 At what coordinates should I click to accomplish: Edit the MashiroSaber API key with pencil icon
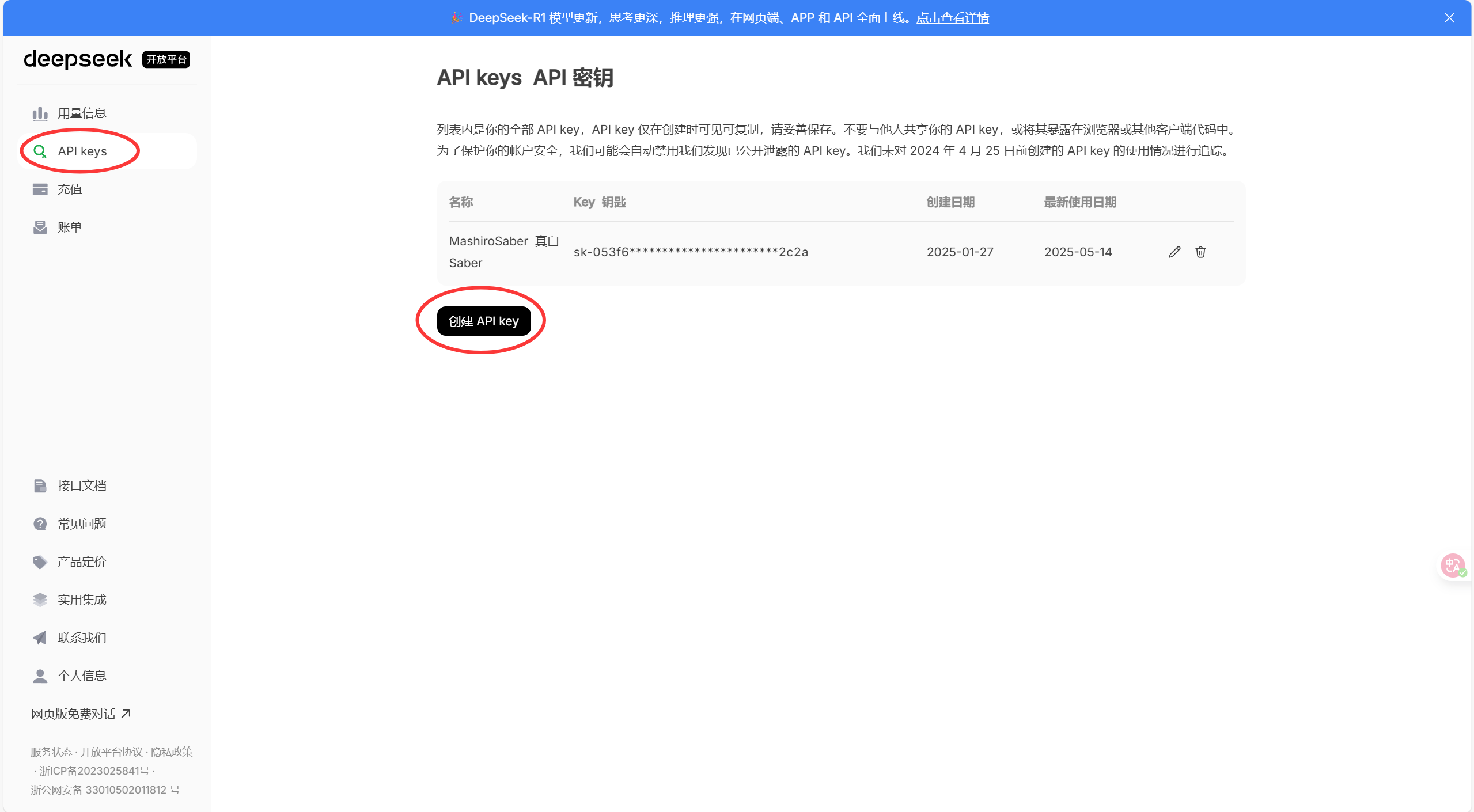click(1174, 252)
